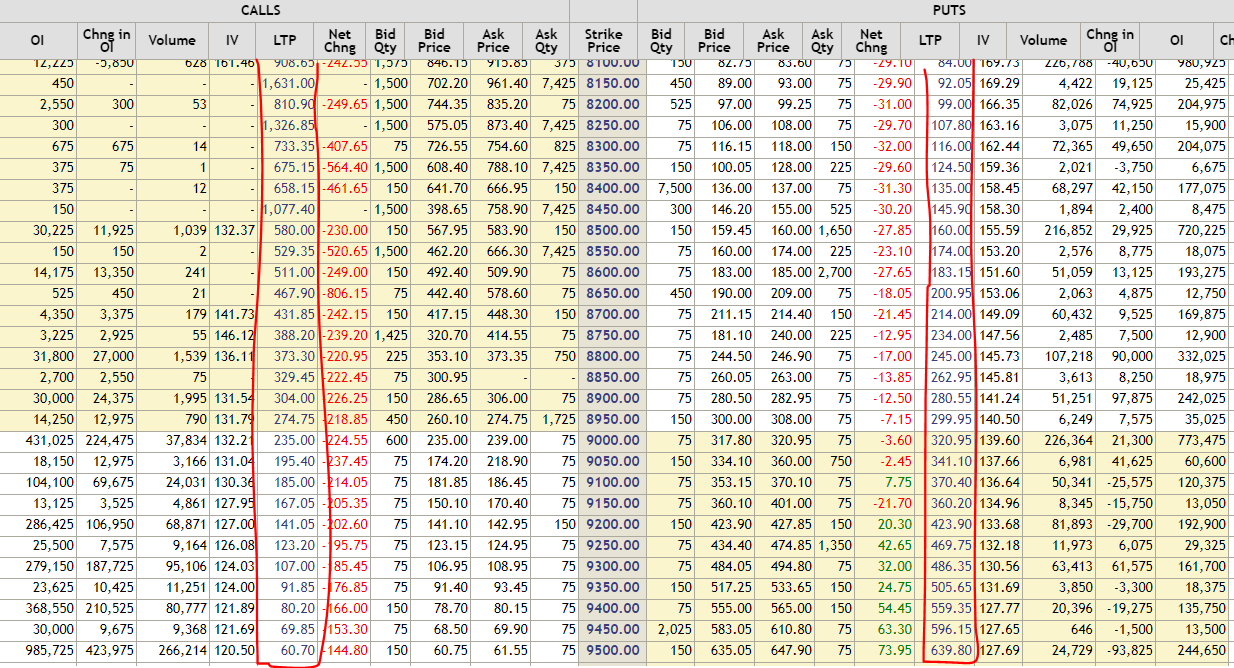Select the 9500.00 strike price cell
The image size is (1234, 668).
point(603,650)
